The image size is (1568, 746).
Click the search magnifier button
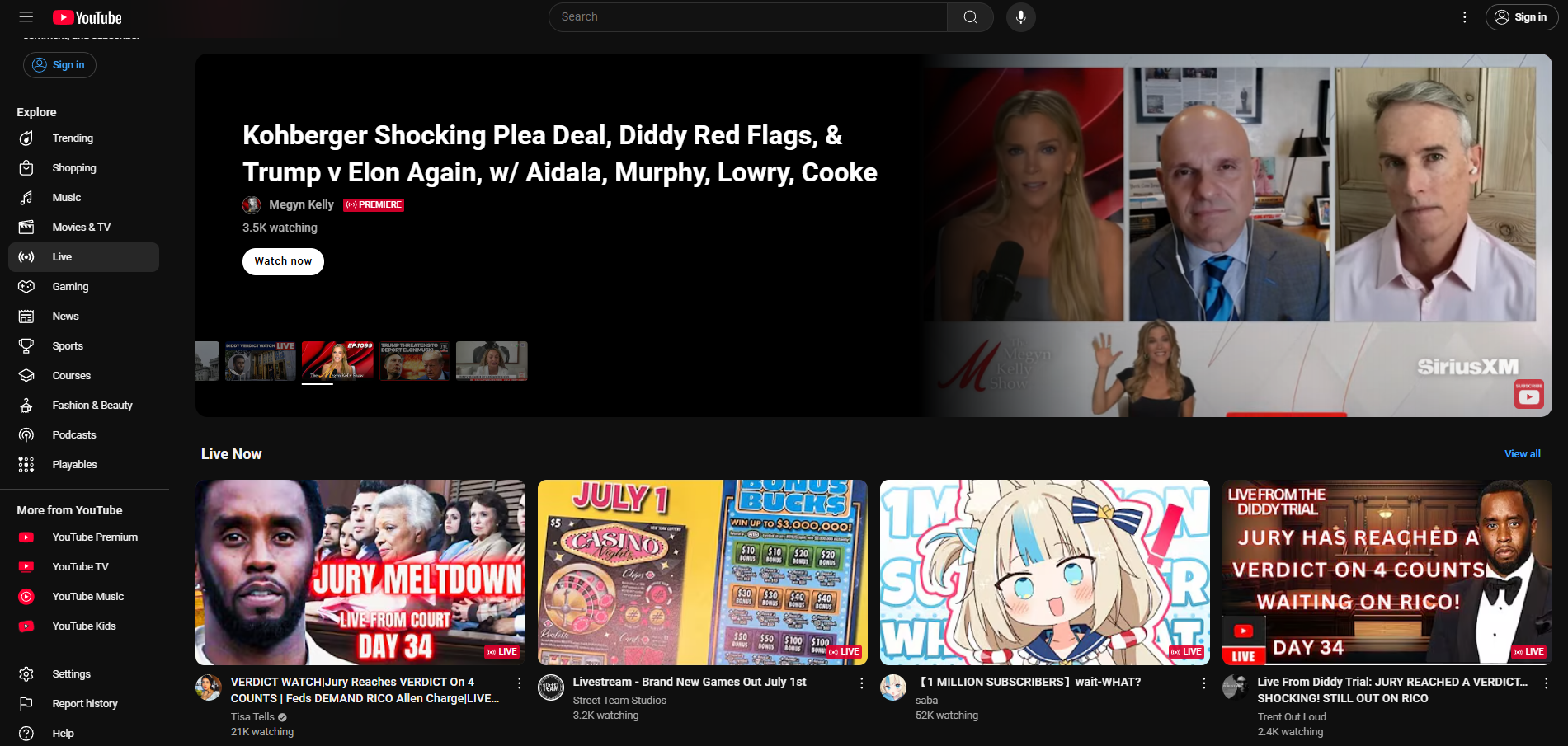970,17
